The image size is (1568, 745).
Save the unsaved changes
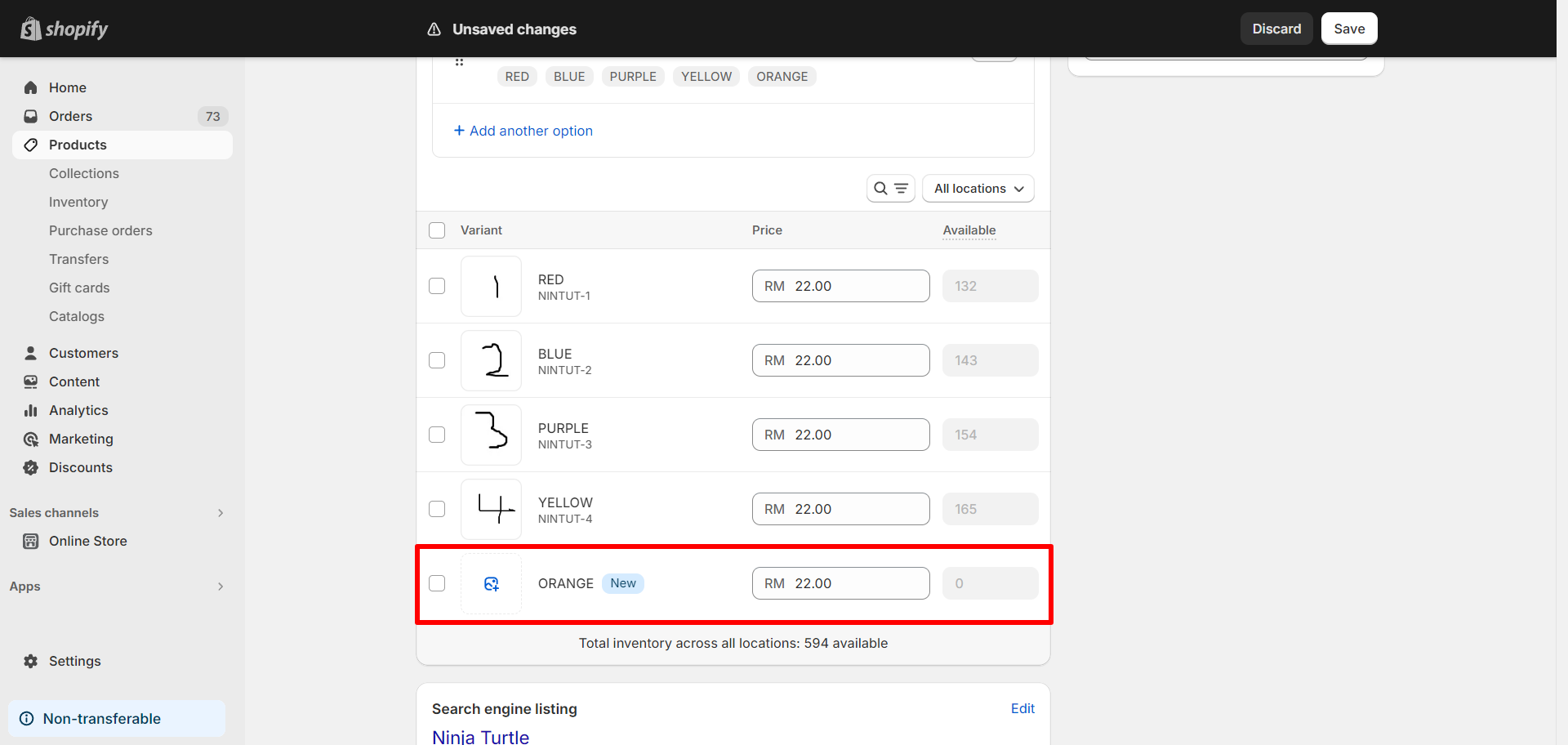click(1348, 29)
